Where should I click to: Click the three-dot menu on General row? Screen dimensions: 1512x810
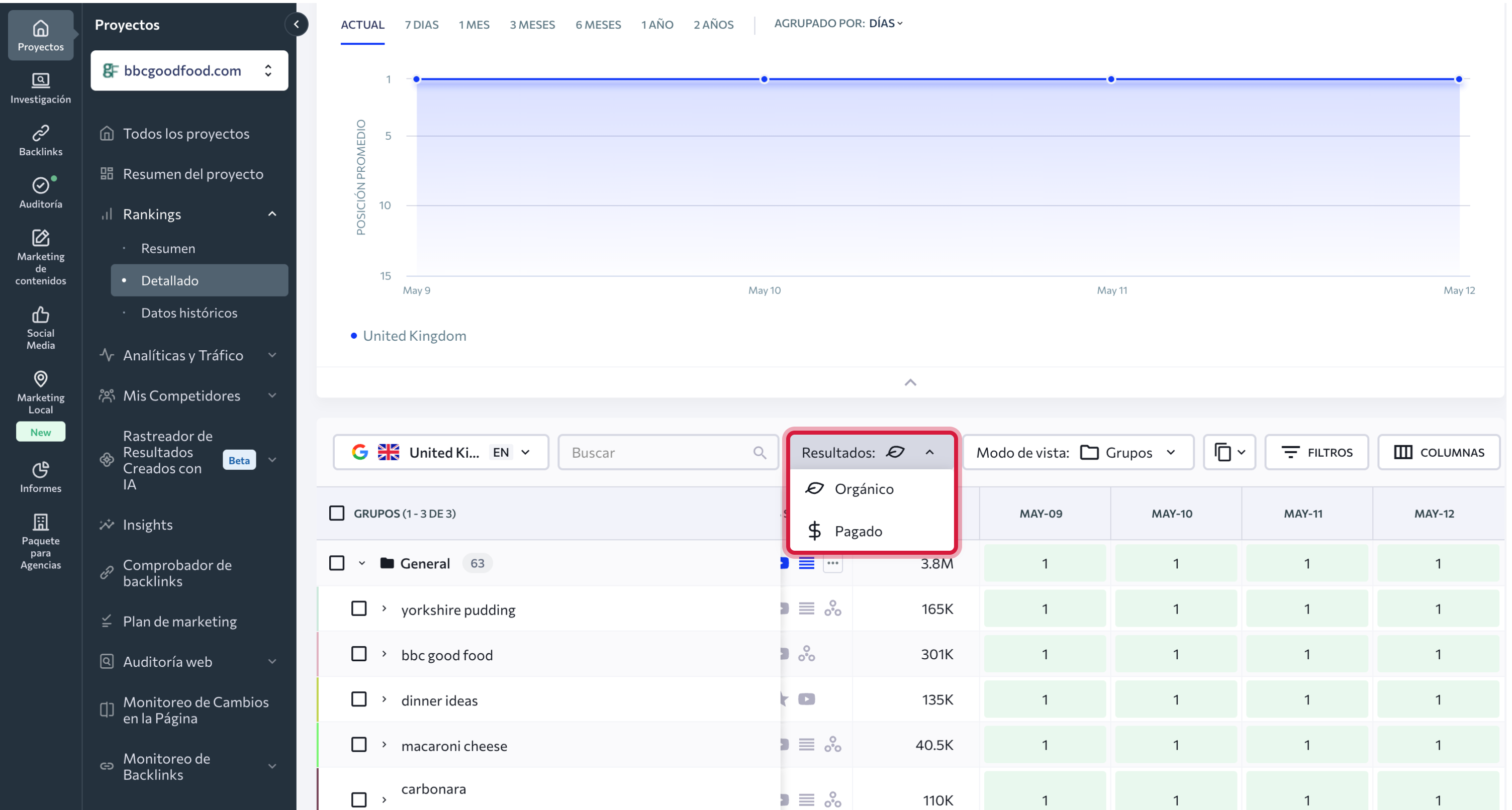(x=832, y=563)
